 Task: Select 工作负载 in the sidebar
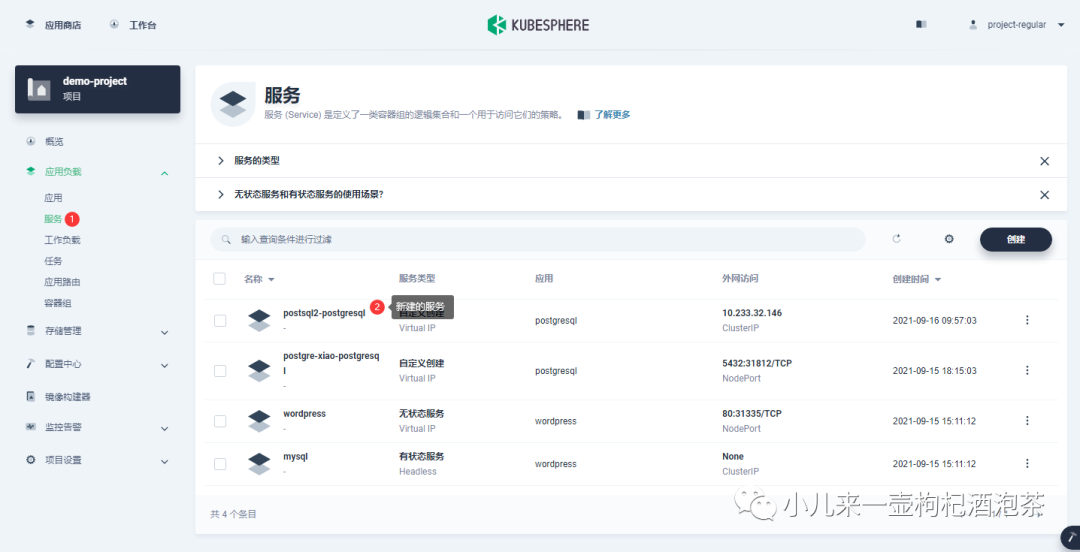point(62,240)
